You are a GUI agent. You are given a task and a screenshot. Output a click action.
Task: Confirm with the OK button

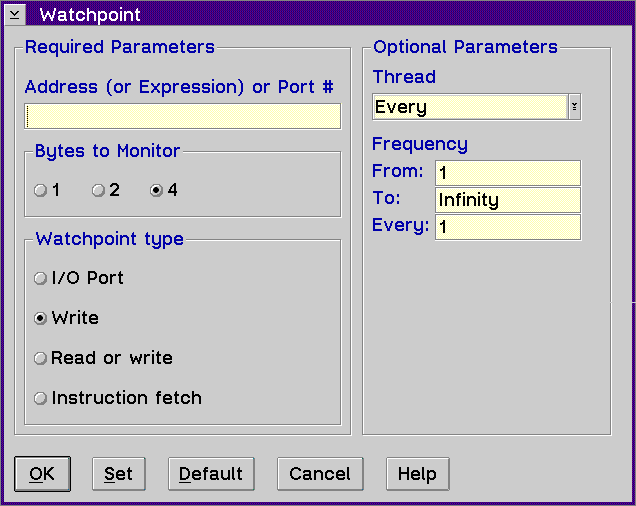42,474
